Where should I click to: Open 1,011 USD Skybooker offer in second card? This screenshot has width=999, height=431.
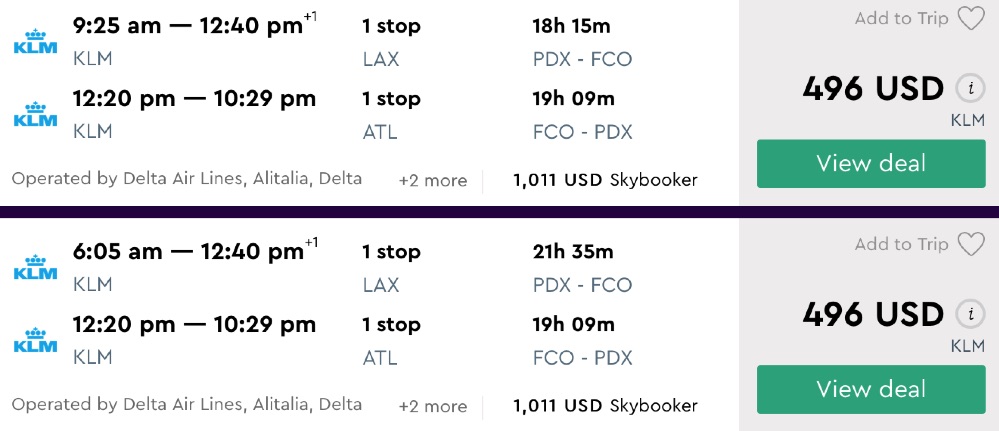click(x=605, y=406)
